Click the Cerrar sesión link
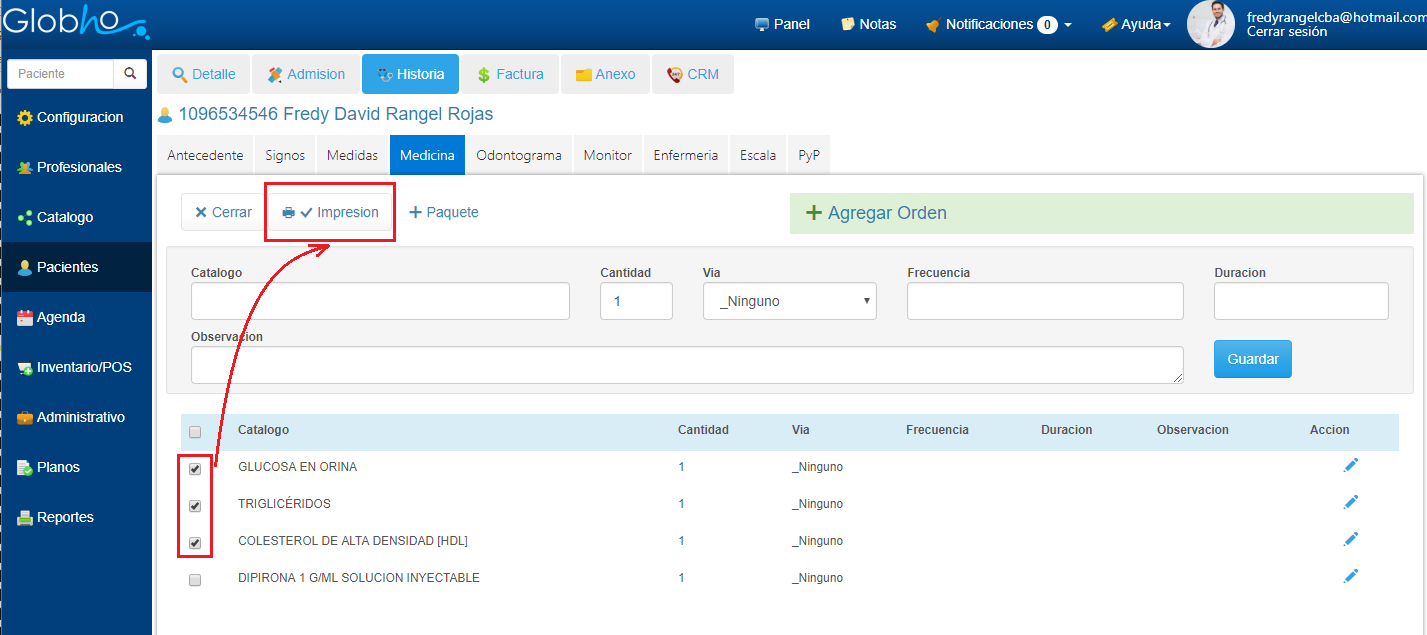This screenshot has height=635, width=1427. click(x=1287, y=32)
